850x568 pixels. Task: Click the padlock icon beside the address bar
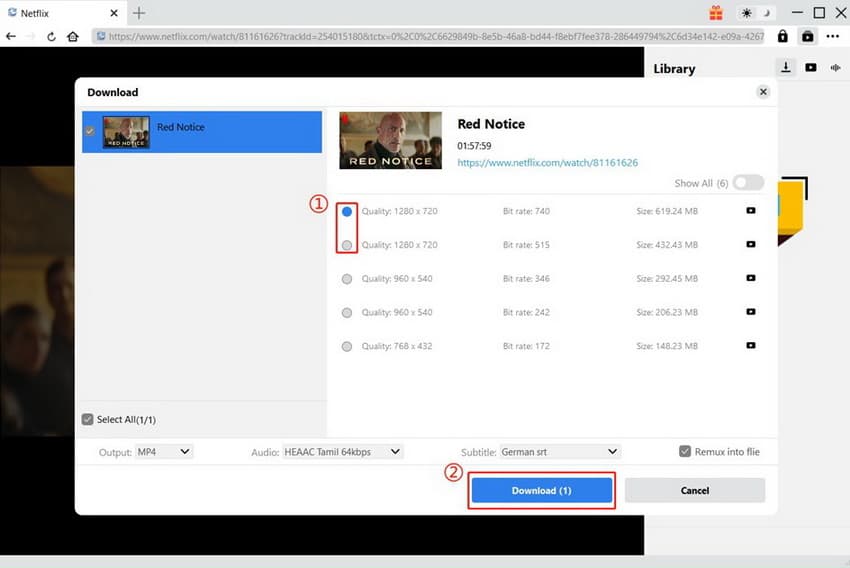(782, 36)
